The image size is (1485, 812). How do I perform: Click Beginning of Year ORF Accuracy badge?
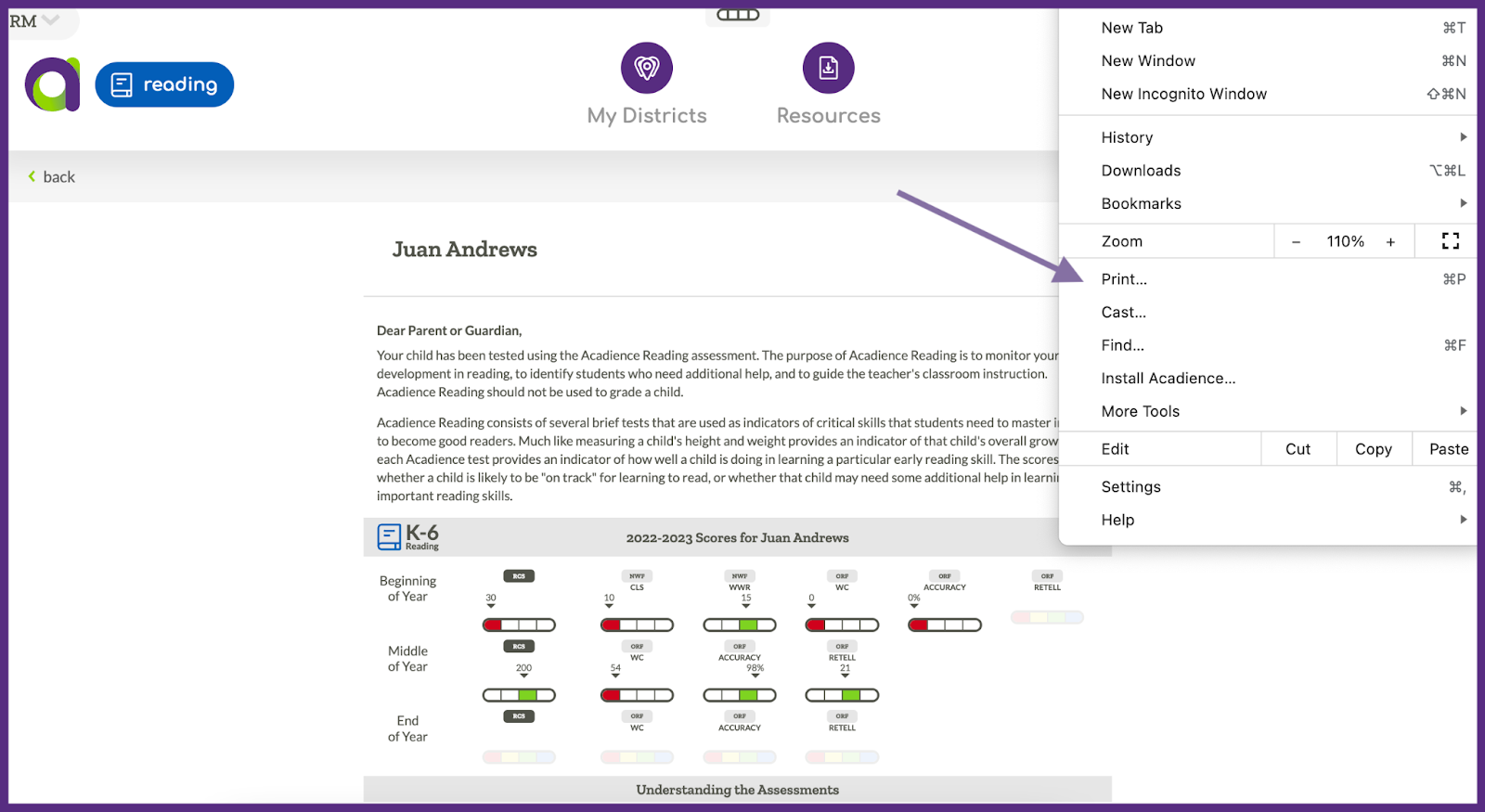click(x=945, y=576)
